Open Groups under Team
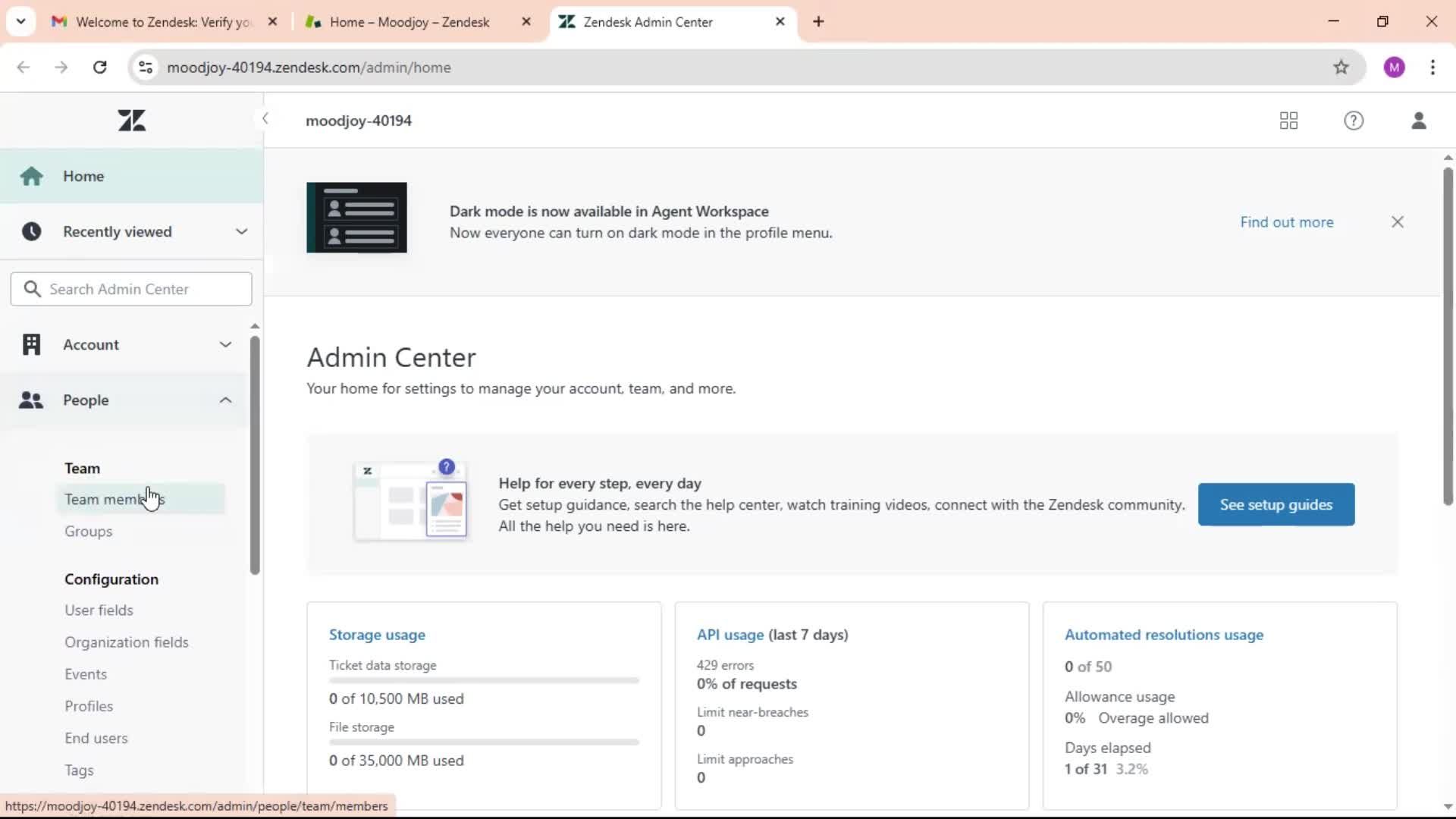This screenshot has height=819, width=1456. click(88, 532)
